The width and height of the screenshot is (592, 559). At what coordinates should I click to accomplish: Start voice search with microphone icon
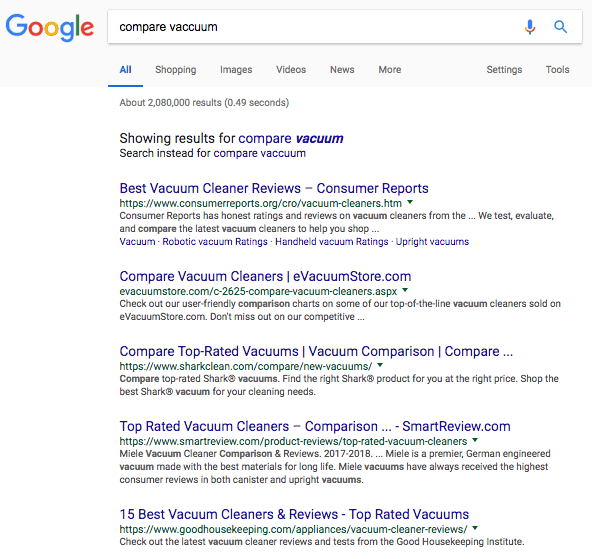tap(530, 27)
